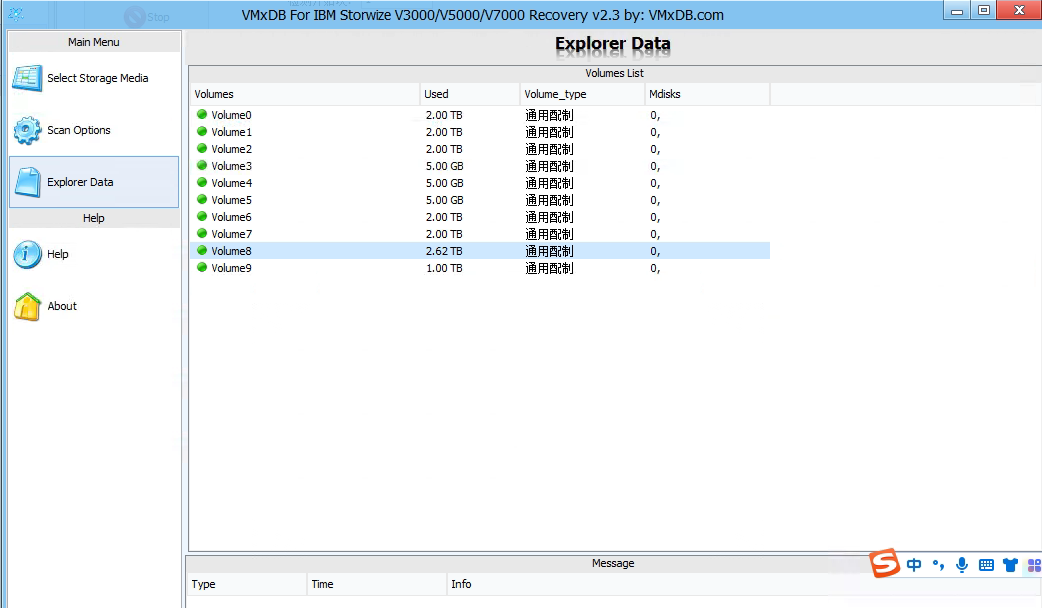Click the IME microphone voice input icon
This screenshot has width=1042, height=608.
(962, 565)
